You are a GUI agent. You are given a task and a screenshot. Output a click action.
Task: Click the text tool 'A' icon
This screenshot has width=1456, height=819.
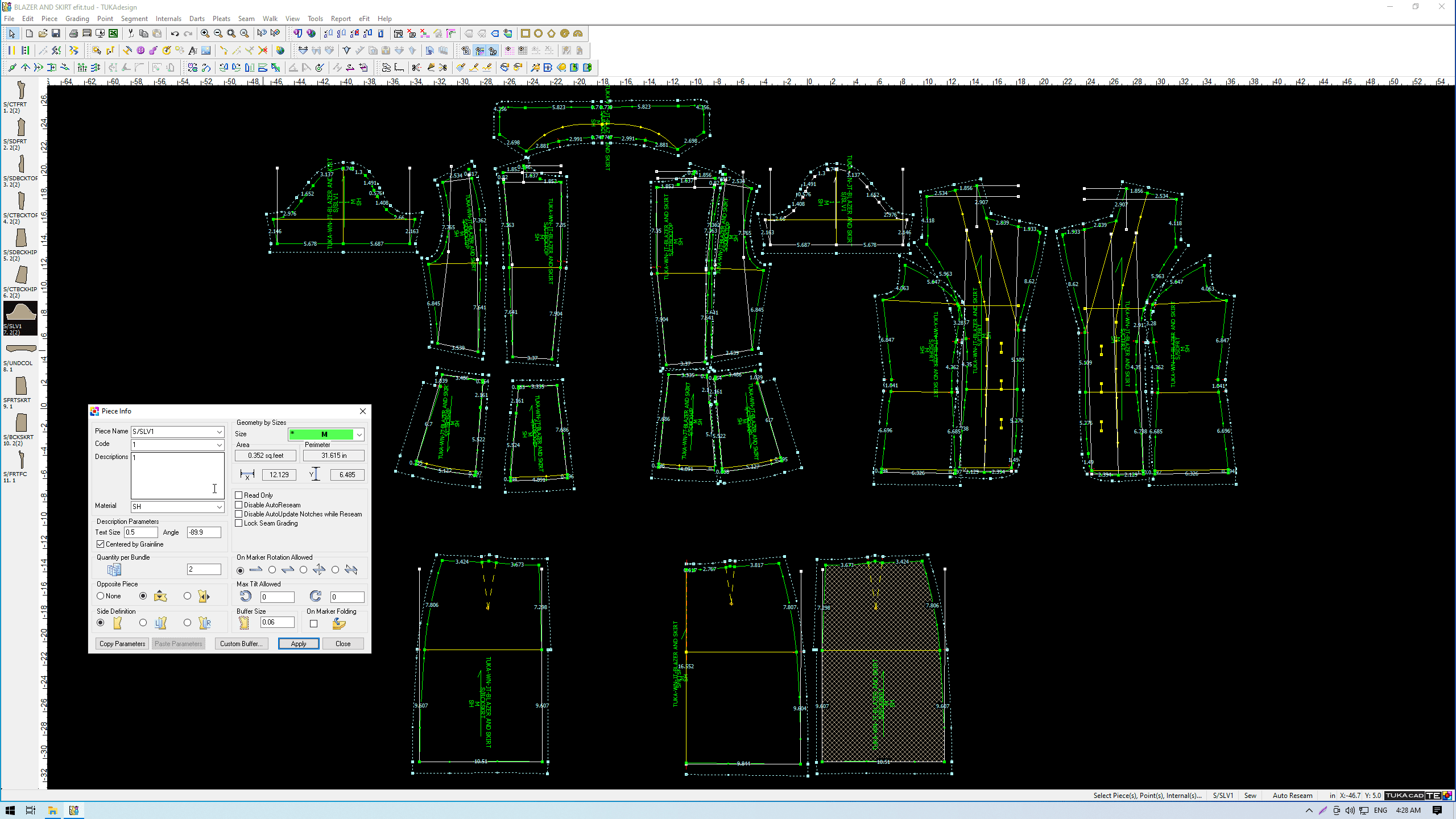point(192,51)
